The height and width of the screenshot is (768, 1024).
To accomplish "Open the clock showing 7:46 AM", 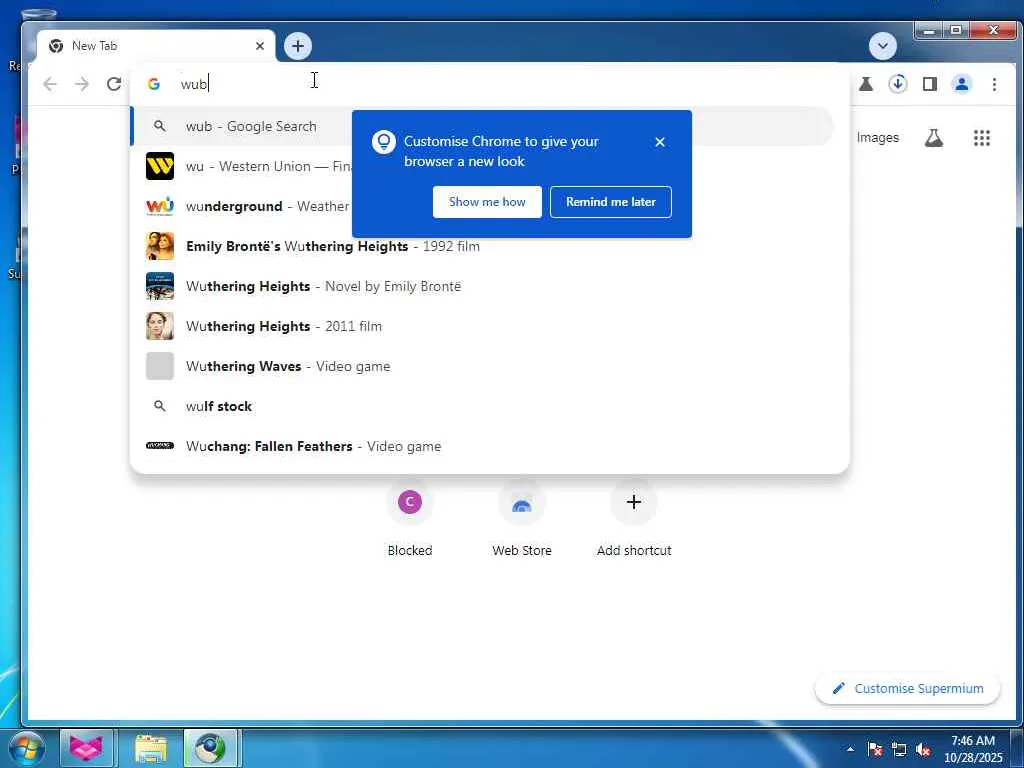I will click(973, 748).
